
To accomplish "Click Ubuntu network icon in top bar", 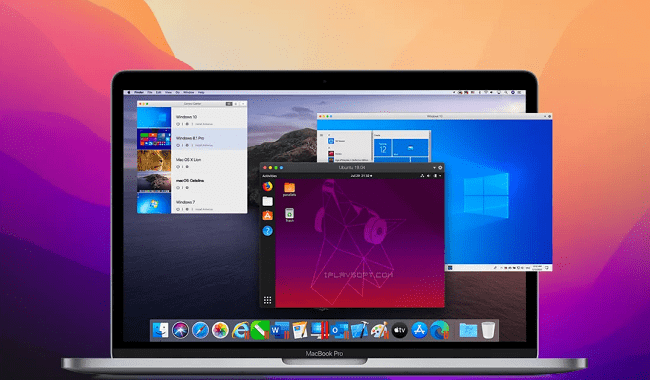I will [422, 176].
